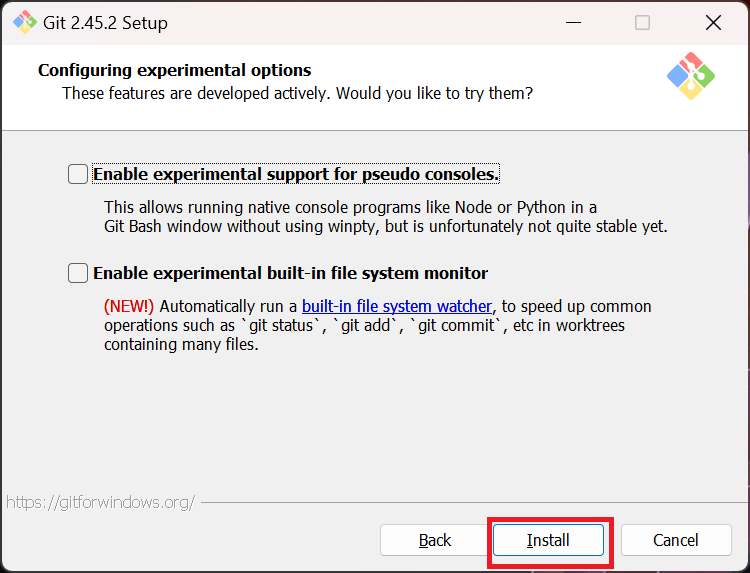This screenshot has height=573, width=750.
Task: Click the Git icon in the title bar
Action: [24, 22]
